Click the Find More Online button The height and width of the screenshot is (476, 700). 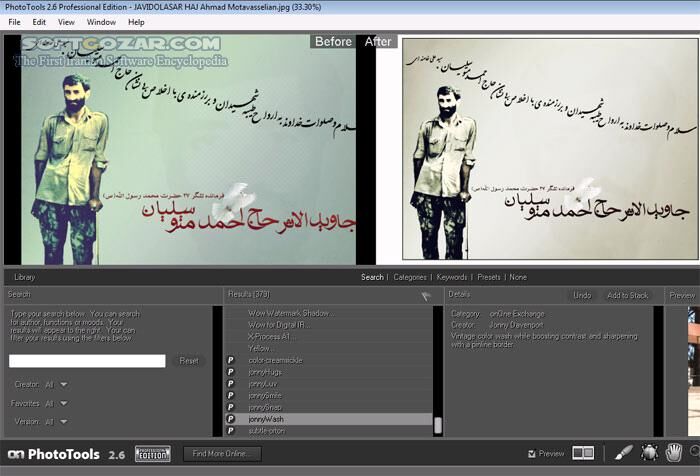pos(221,454)
